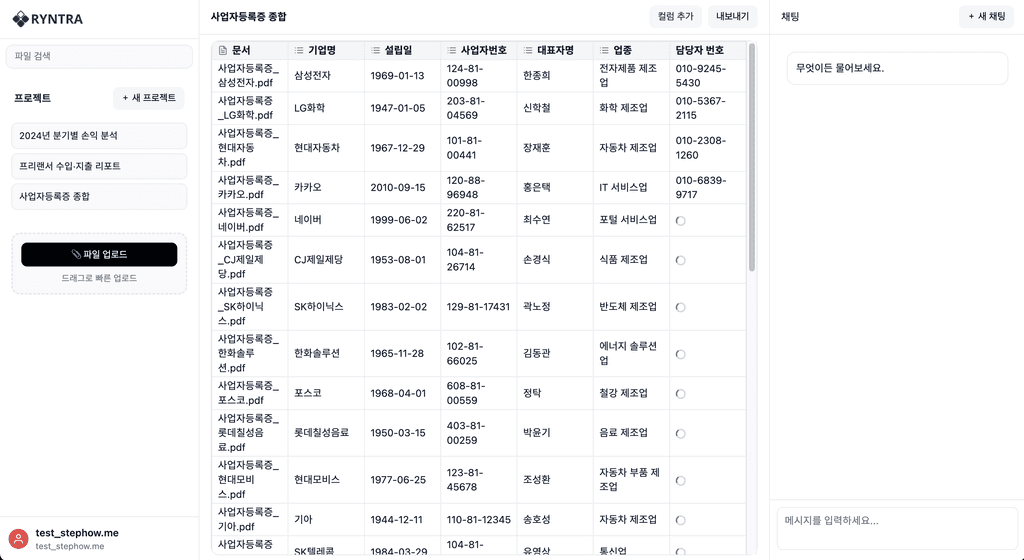
Task: Click the 사업자등록증_삼성전자.pdf document cell
Action: pos(249,76)
